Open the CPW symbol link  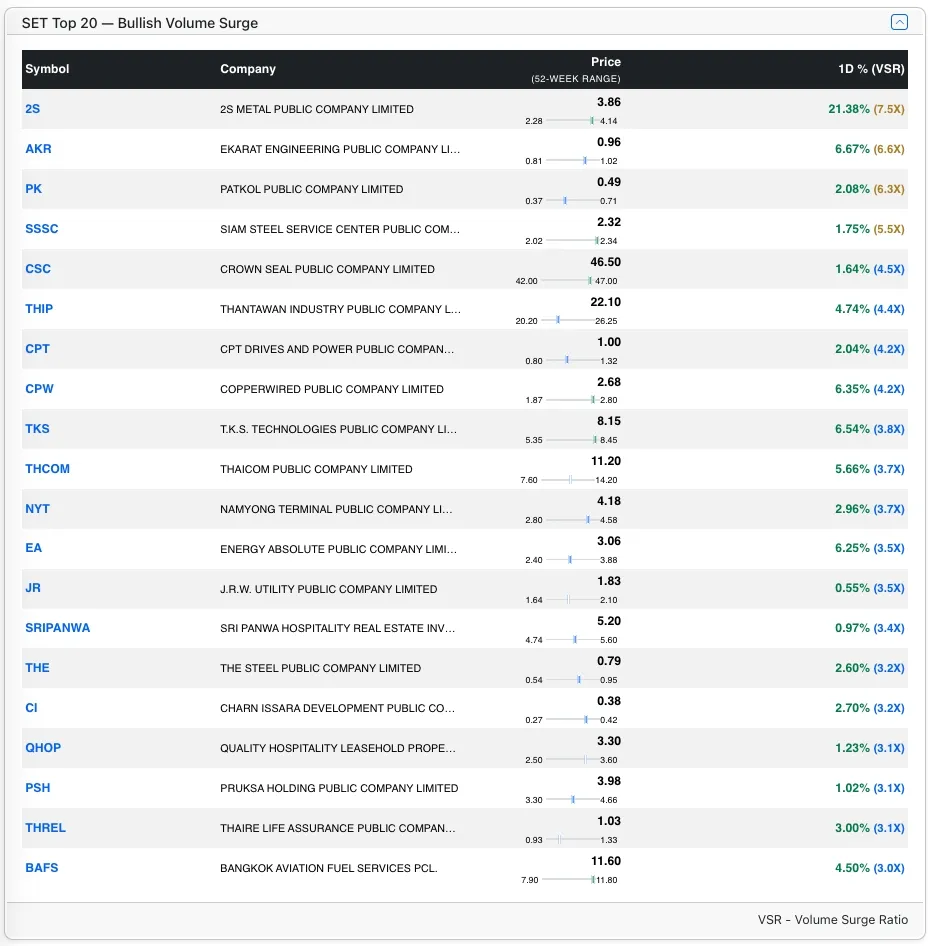tap(39, 389)
